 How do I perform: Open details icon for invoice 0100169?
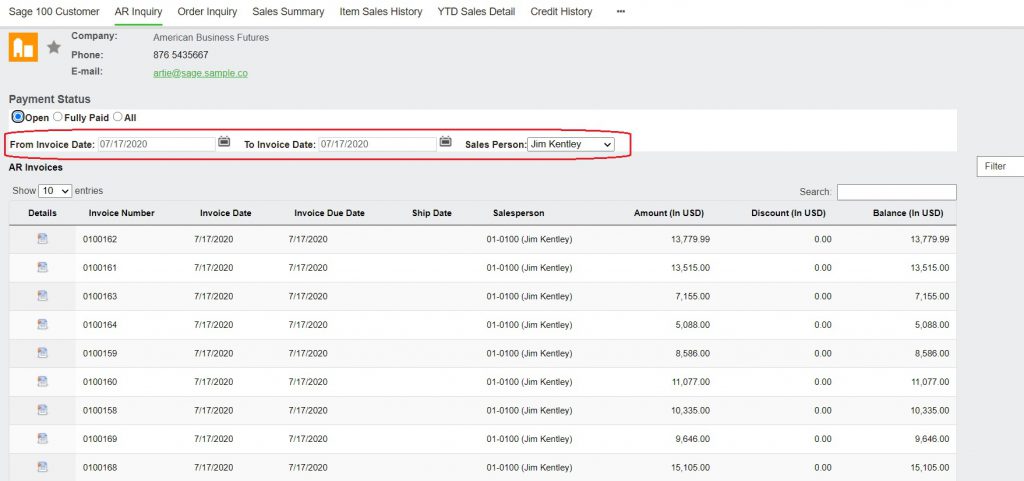pyautogui.click(x=42, y=438)
